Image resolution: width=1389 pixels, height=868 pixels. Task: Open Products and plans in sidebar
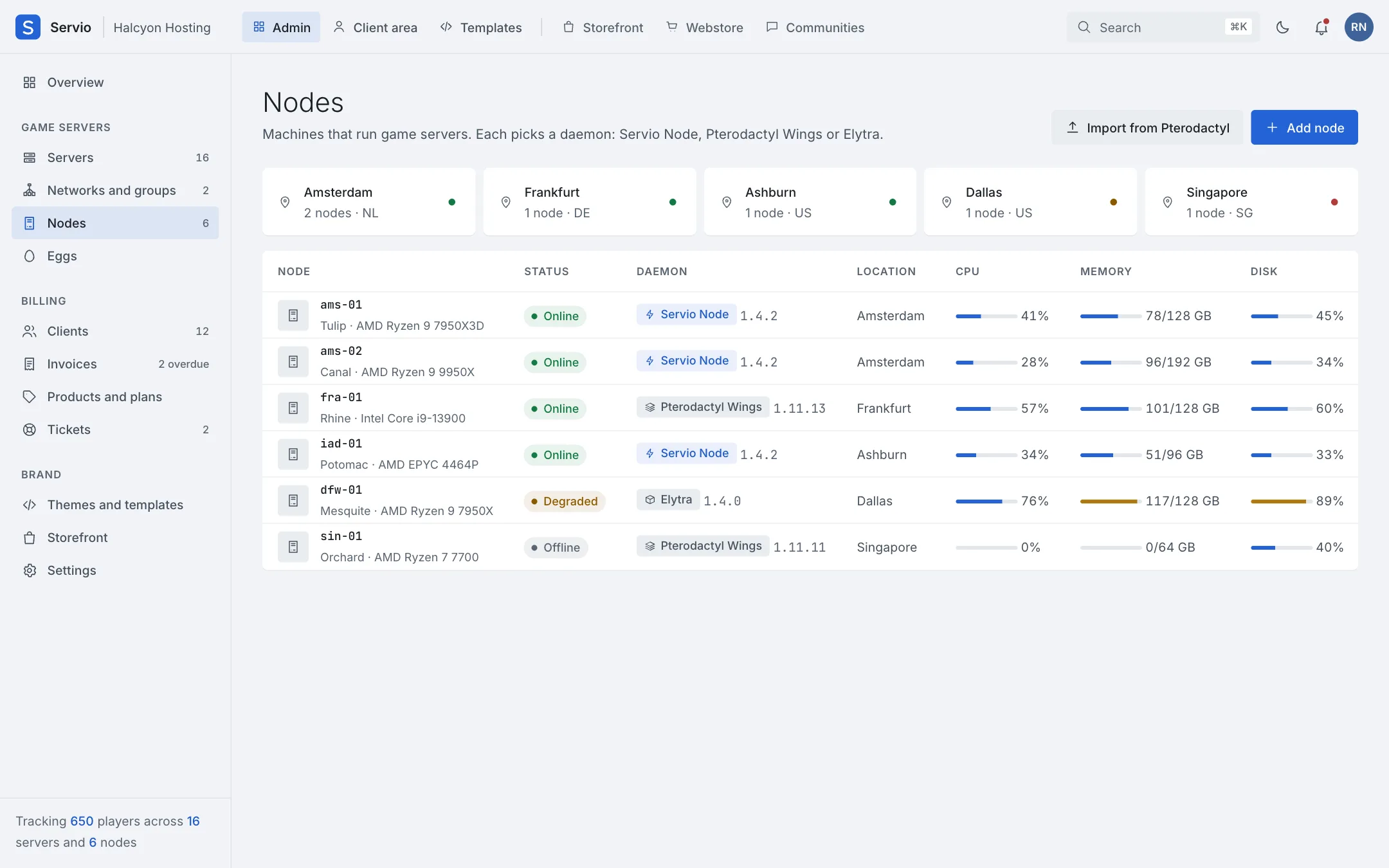115,397
